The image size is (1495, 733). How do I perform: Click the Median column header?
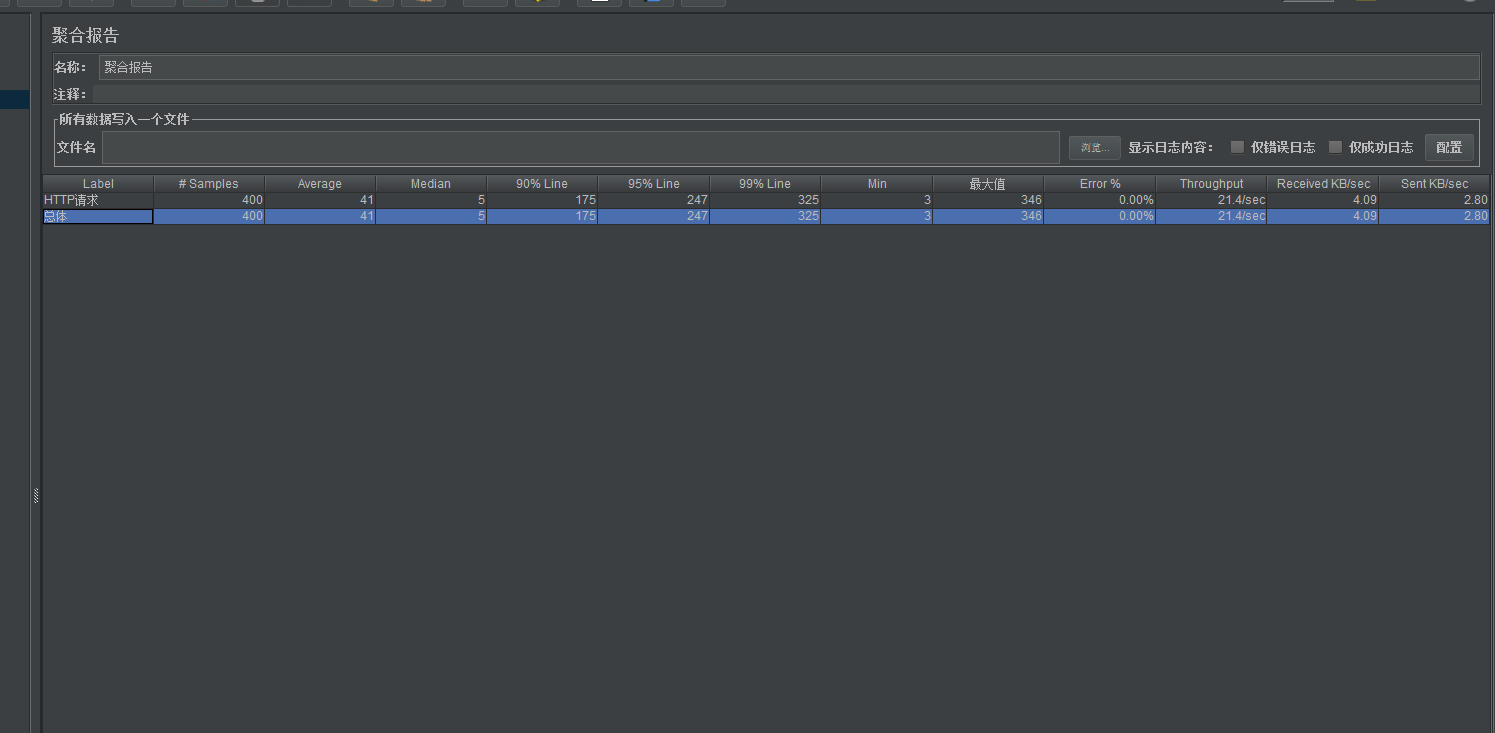tap(431, 184)
